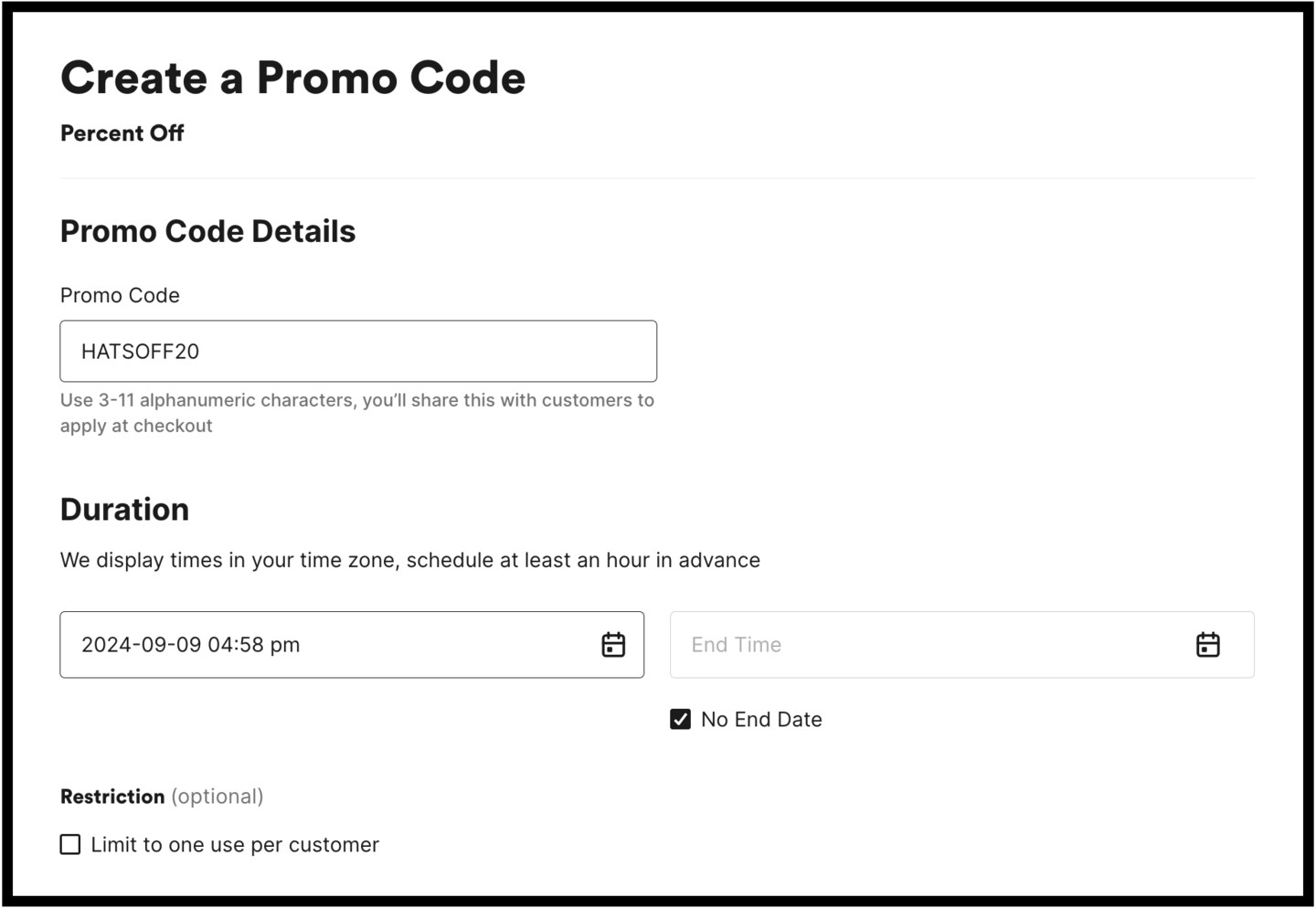Click the "Percent Off" subtitle

(122, 133)
